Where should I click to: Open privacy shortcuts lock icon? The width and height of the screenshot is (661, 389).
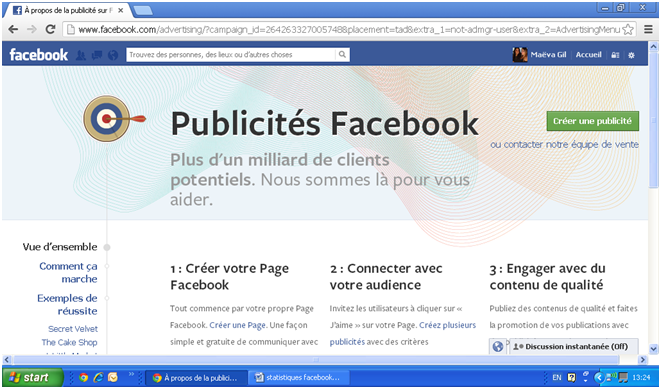tap(615, 55)
